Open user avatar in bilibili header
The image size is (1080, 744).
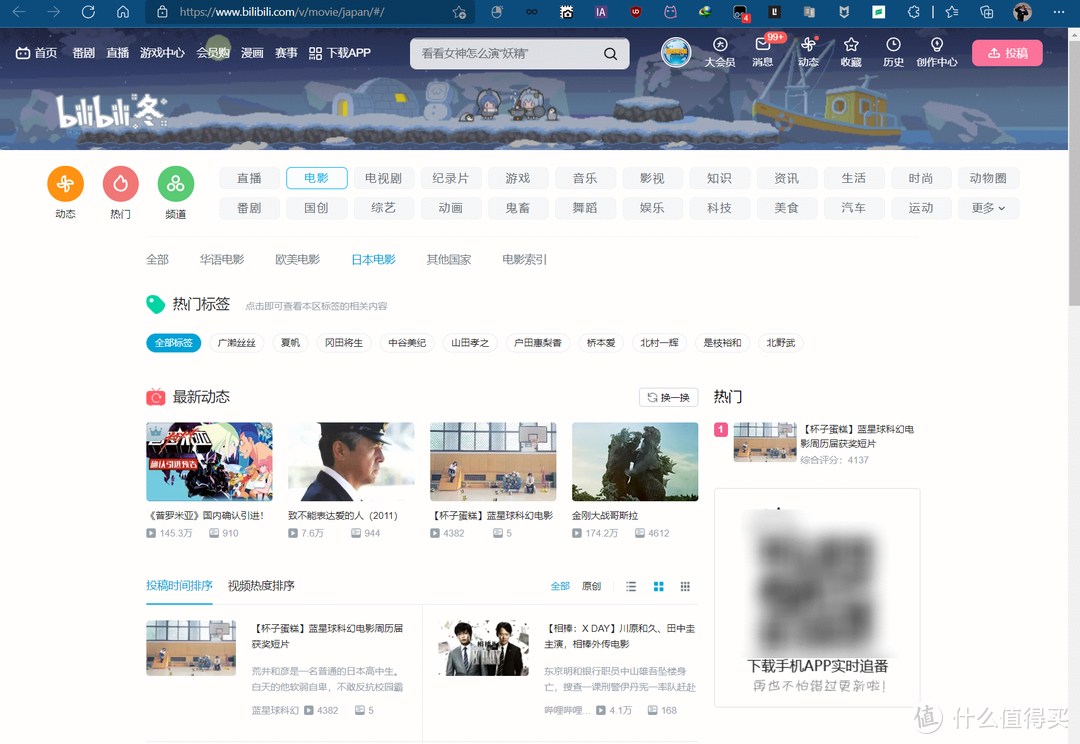tap(676, 53)
